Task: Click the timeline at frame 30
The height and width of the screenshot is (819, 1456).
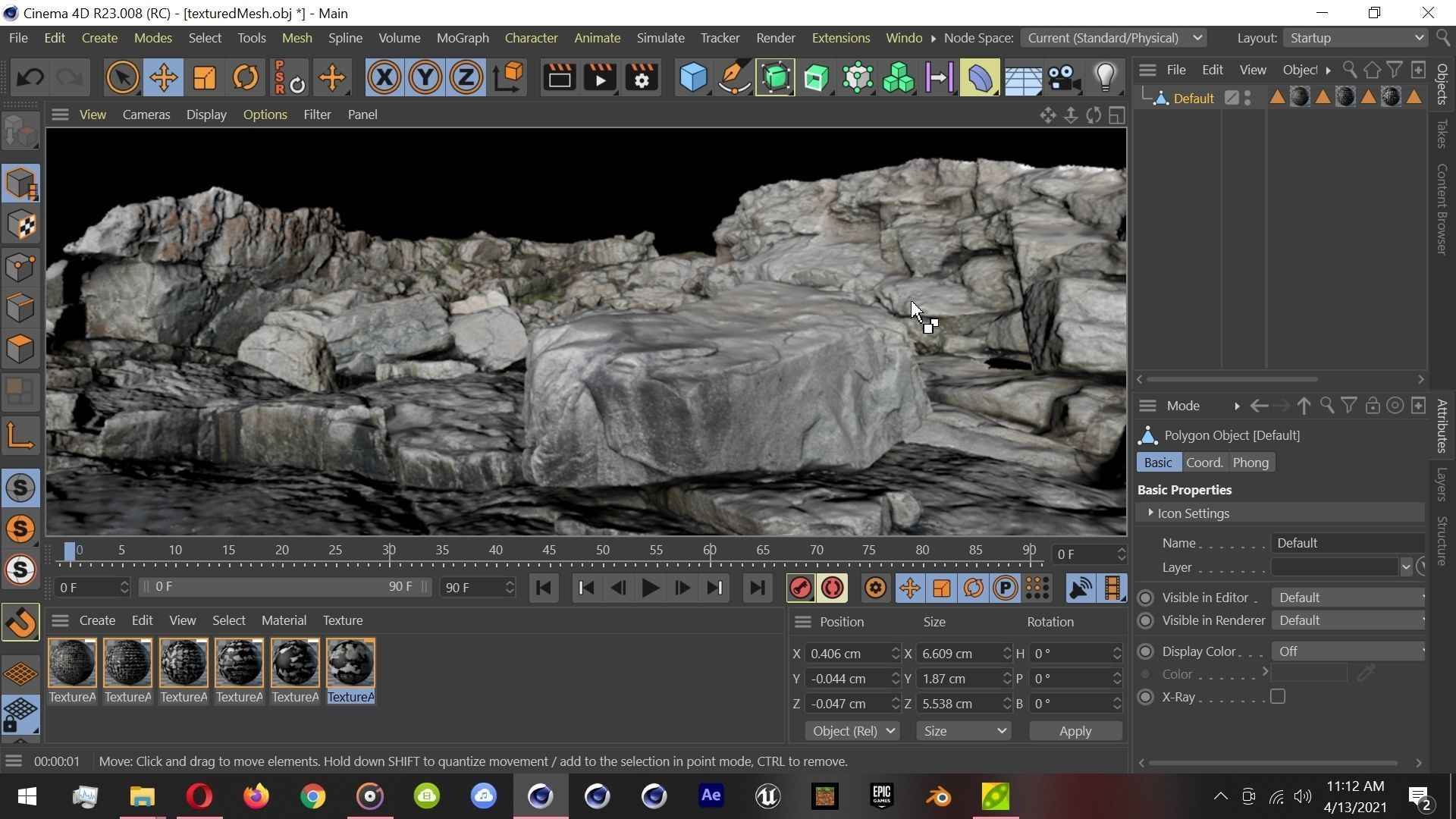Action: click(389, 551)
